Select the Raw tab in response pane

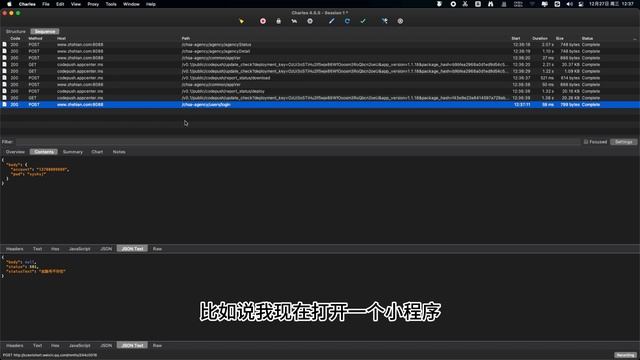coord(157,345)
